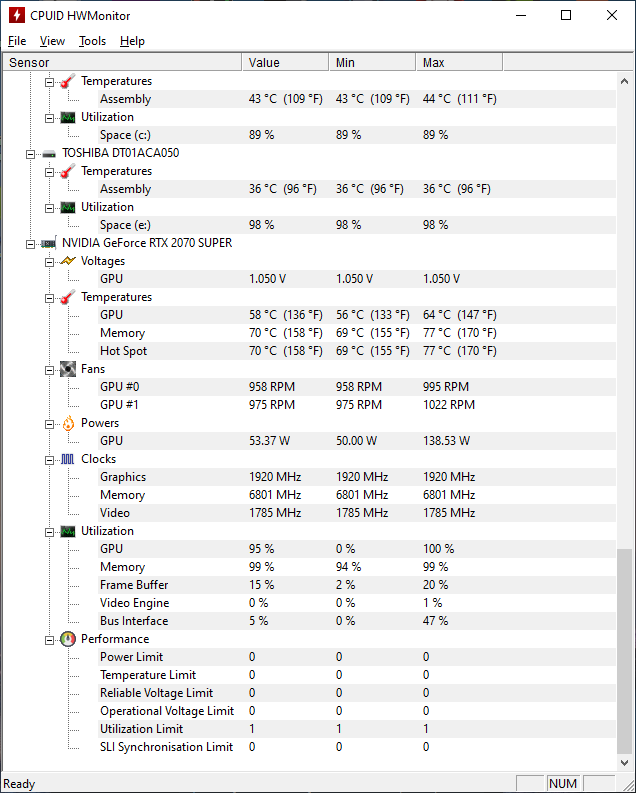Click the Clocks waveform icon
Image resolution: width=636 pixels, height=793 pixels.
(x=67, y=459)
